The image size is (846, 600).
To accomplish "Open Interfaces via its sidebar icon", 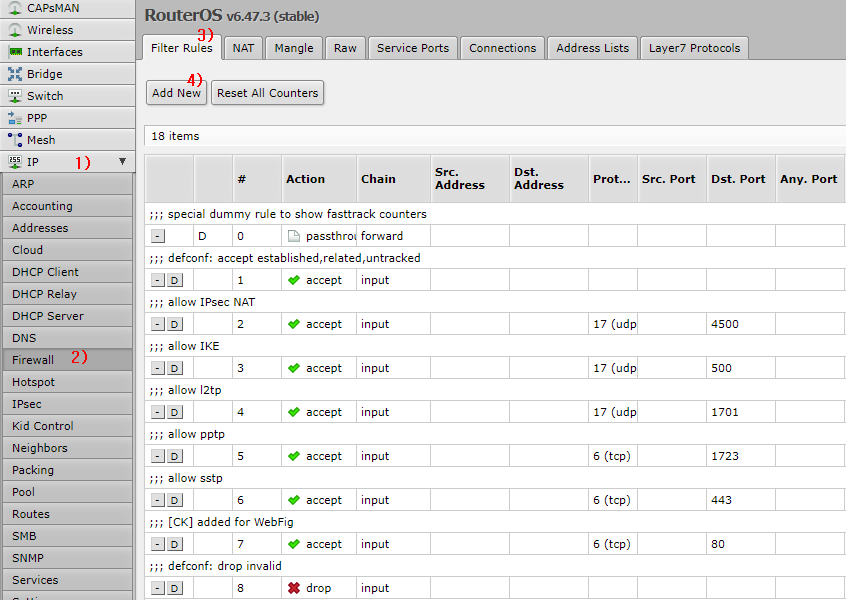I will point(15,52).
